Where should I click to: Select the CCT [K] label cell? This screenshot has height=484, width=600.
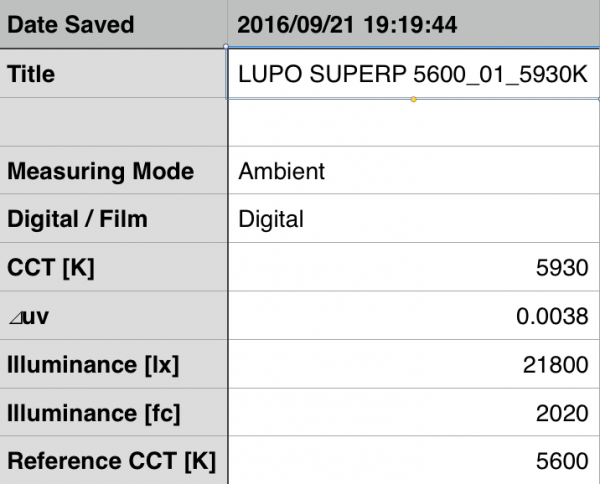113,268
